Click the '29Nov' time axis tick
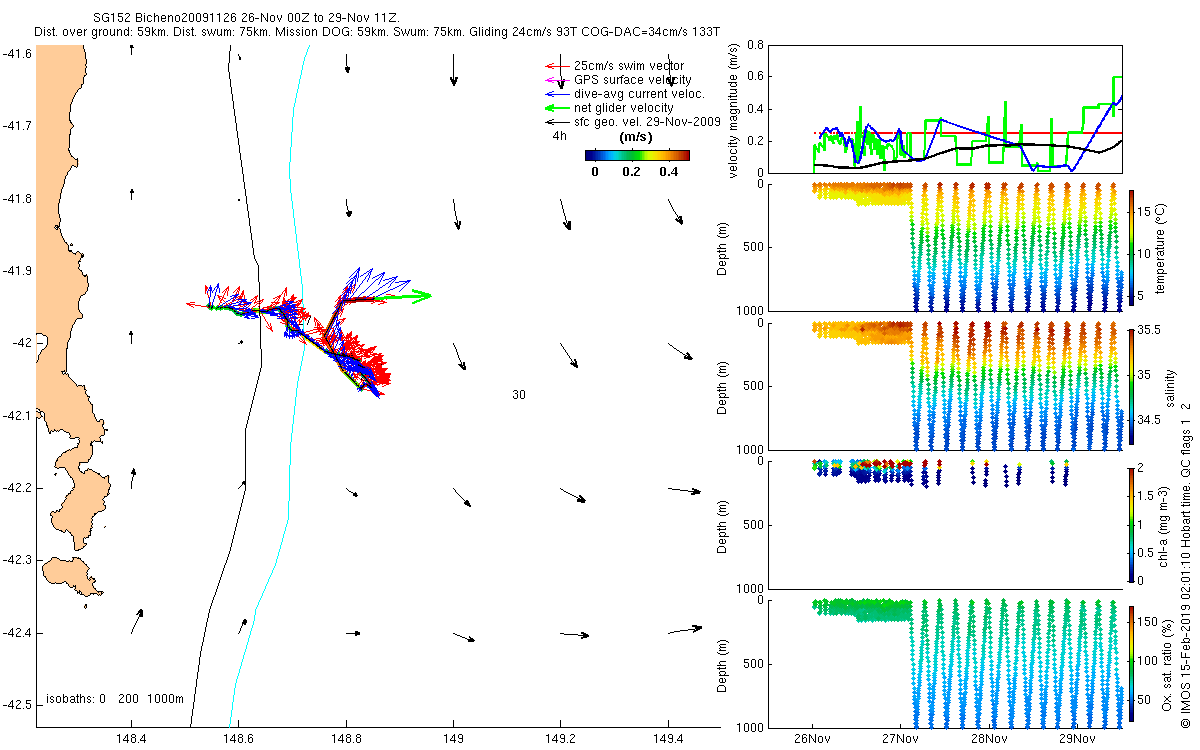This screenshot has height=750, width=1200. tap(1076, 740)
